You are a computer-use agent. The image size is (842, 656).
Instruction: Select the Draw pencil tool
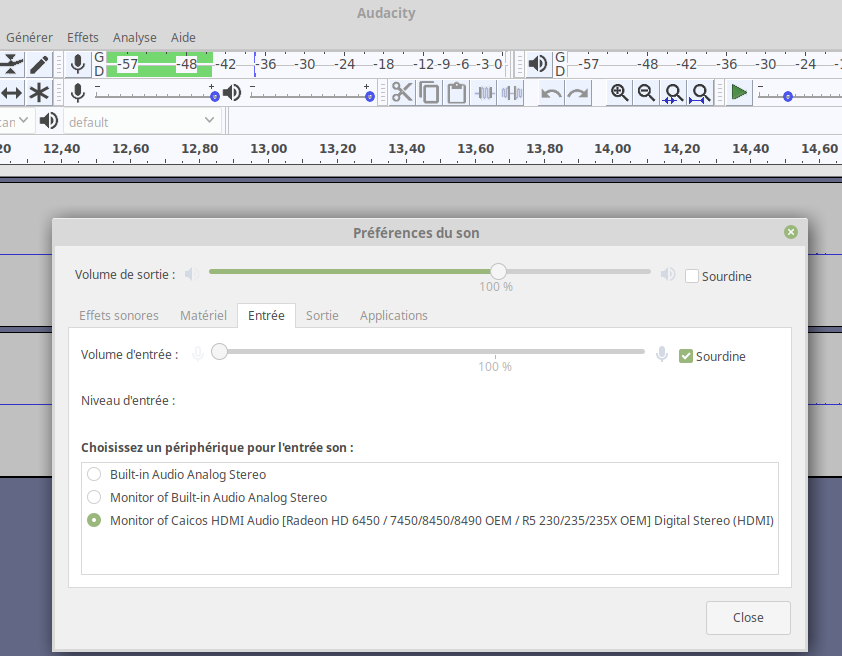coord(39,65)
